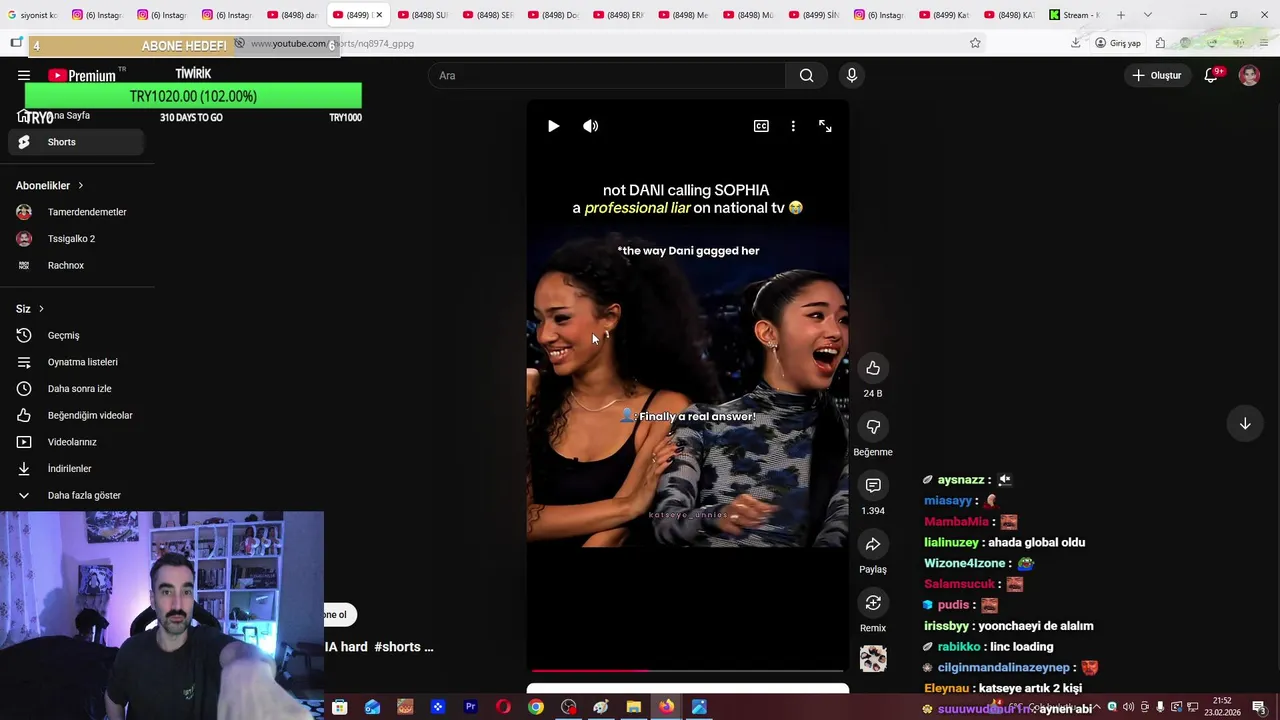Open the Rachnox subscription channel

pos(77,265)
